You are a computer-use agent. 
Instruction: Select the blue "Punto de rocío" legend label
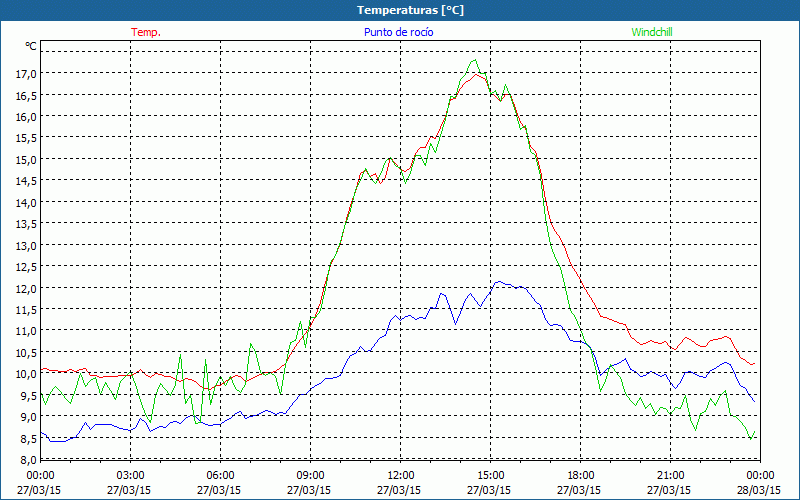pos(398,32)
